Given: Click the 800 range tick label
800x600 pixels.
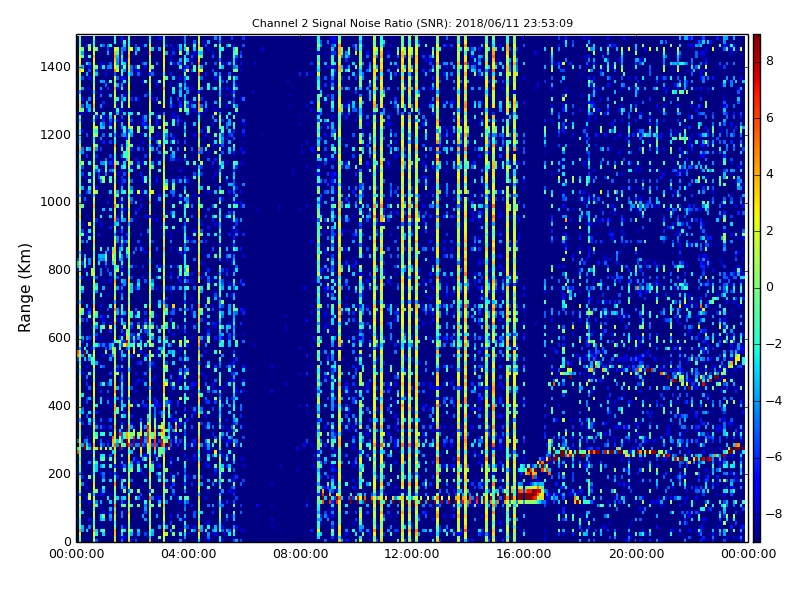Looking at the screenshot, I should click(59, 270).
